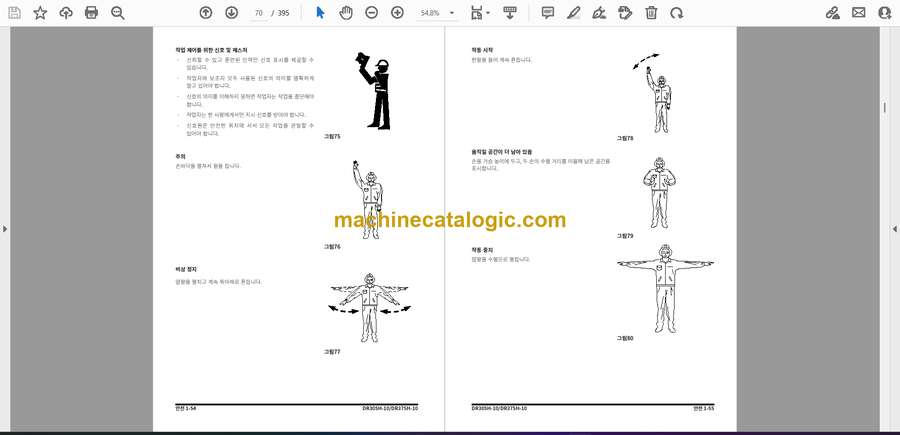Click the Save file icon
Viewport: 900px width, 435px height.
click(x=14, y=13)
